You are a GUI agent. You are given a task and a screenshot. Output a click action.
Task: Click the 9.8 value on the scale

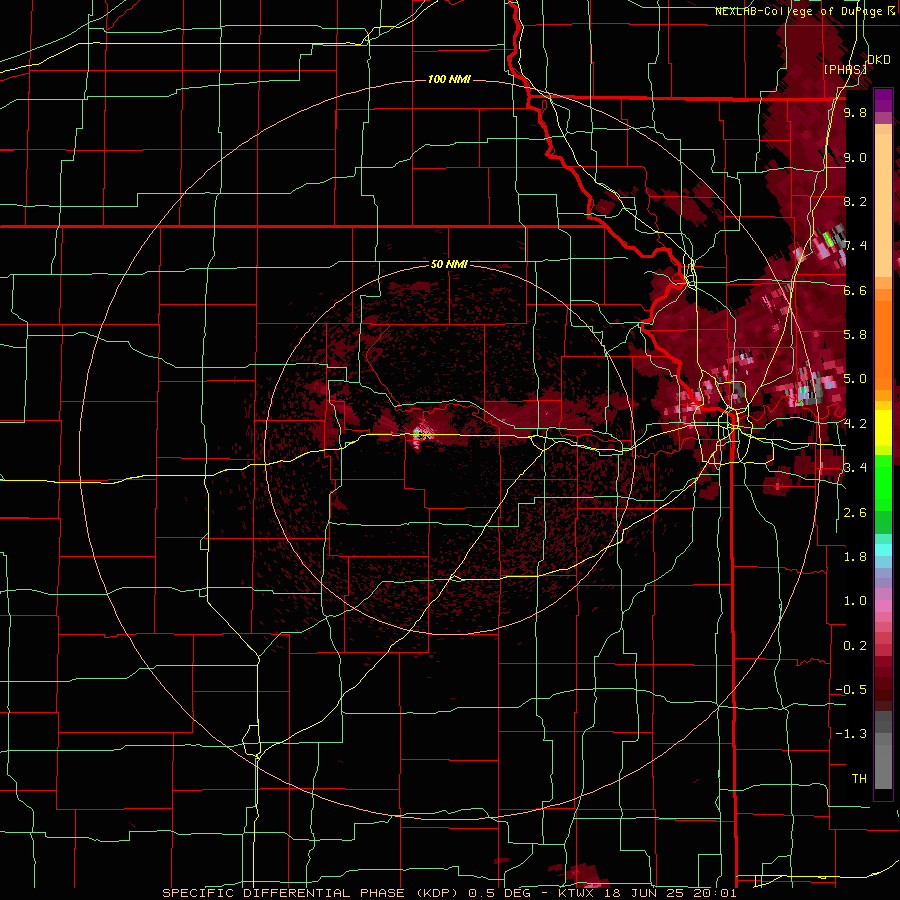pos(855,113)
